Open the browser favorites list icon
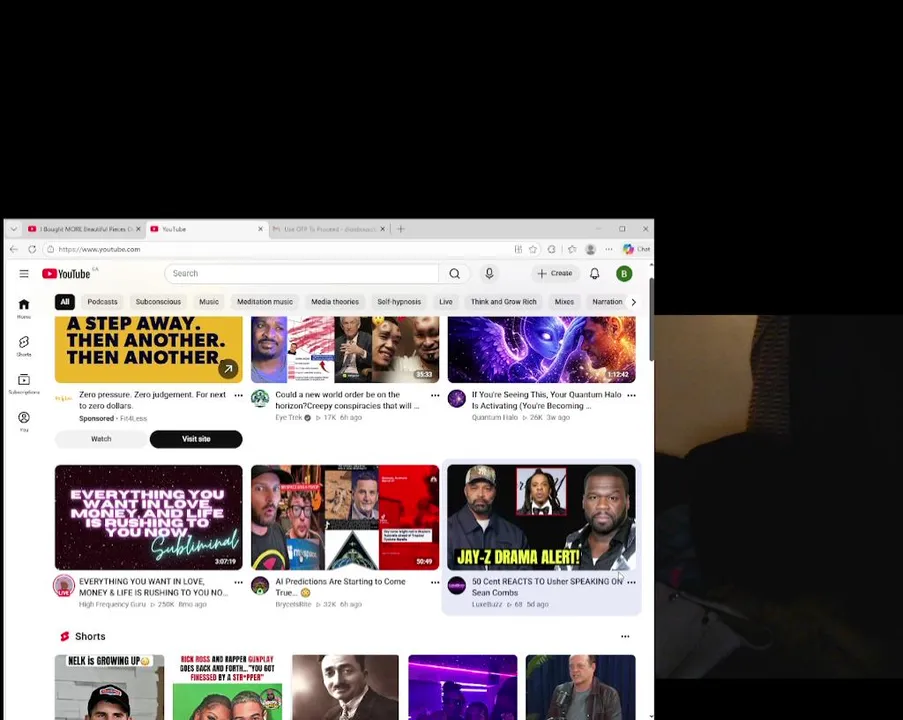903x720 pixels. coord(572,249)
